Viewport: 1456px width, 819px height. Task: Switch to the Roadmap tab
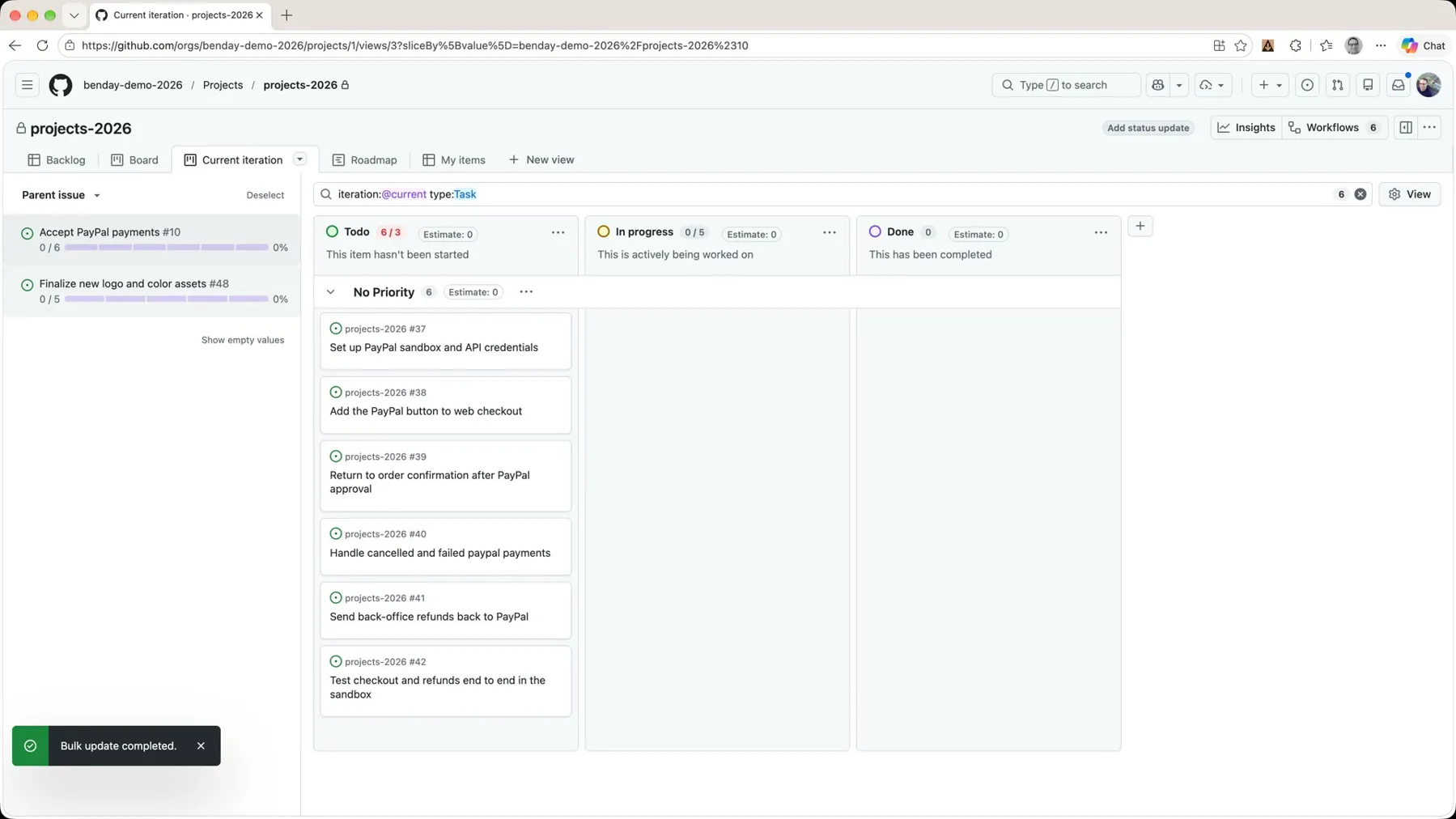click(x=364, y=160)
